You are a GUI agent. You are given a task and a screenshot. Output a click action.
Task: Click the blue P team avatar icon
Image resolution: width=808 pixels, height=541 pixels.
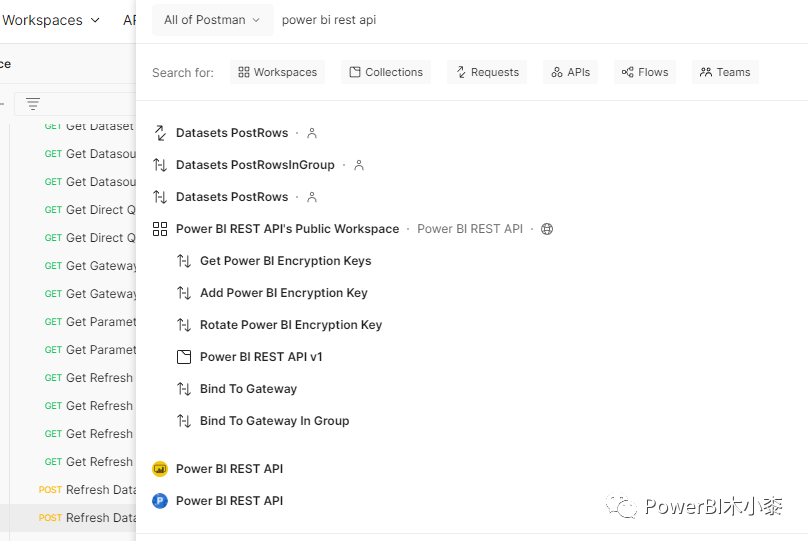pyautogui.click(x=160, y=501)
